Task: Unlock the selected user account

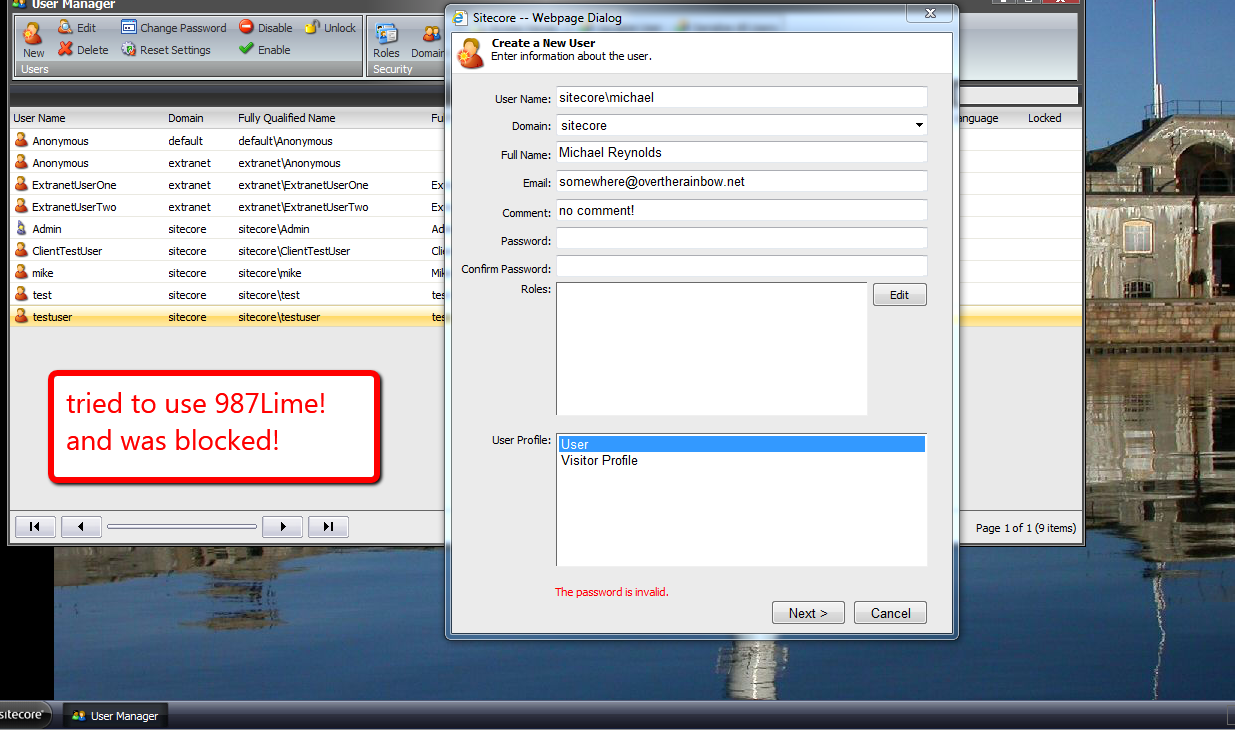Action: 313,28
